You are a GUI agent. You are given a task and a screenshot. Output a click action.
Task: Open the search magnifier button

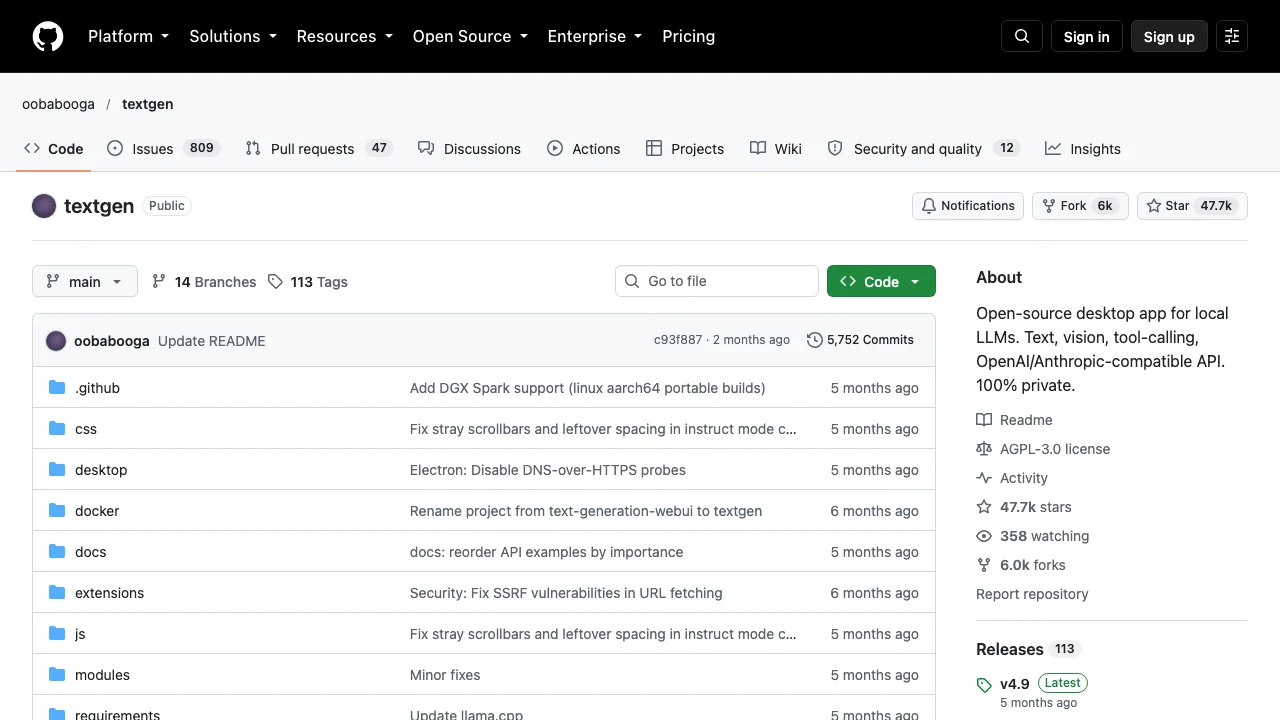[1022, 36]
